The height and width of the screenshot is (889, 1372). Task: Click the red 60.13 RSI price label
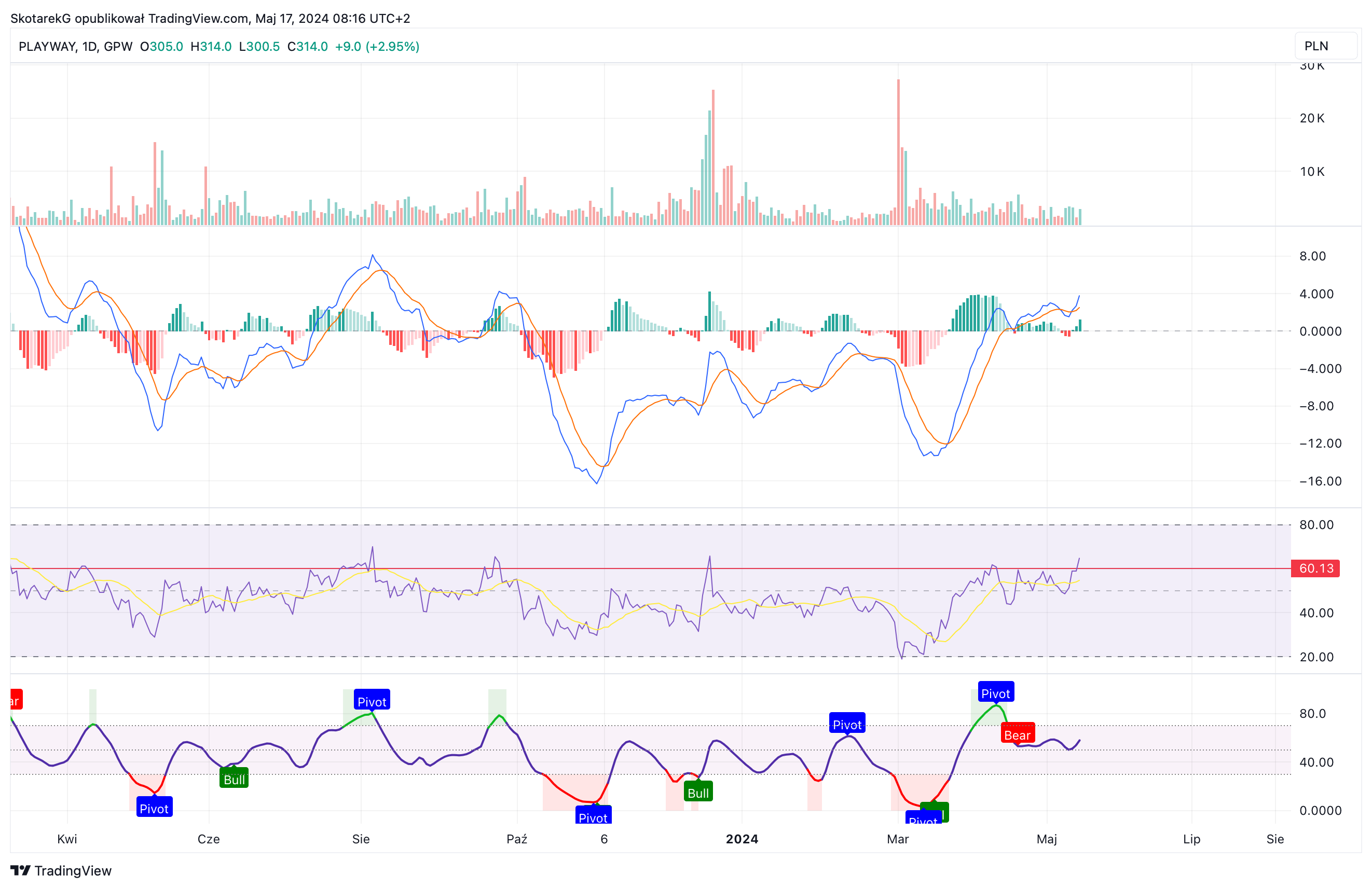pyautogui.click(x=1315, y=568)
